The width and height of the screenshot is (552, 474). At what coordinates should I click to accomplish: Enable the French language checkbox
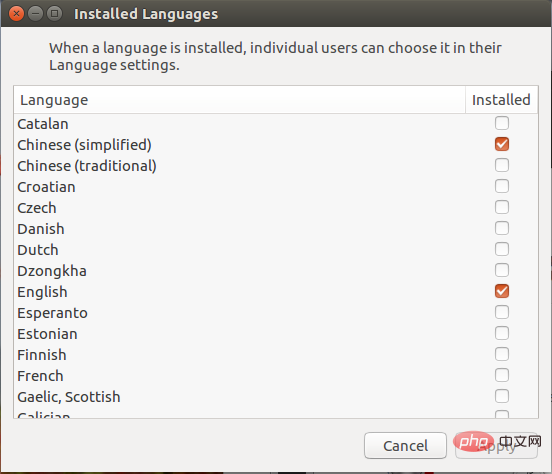[x=502, y=375]
